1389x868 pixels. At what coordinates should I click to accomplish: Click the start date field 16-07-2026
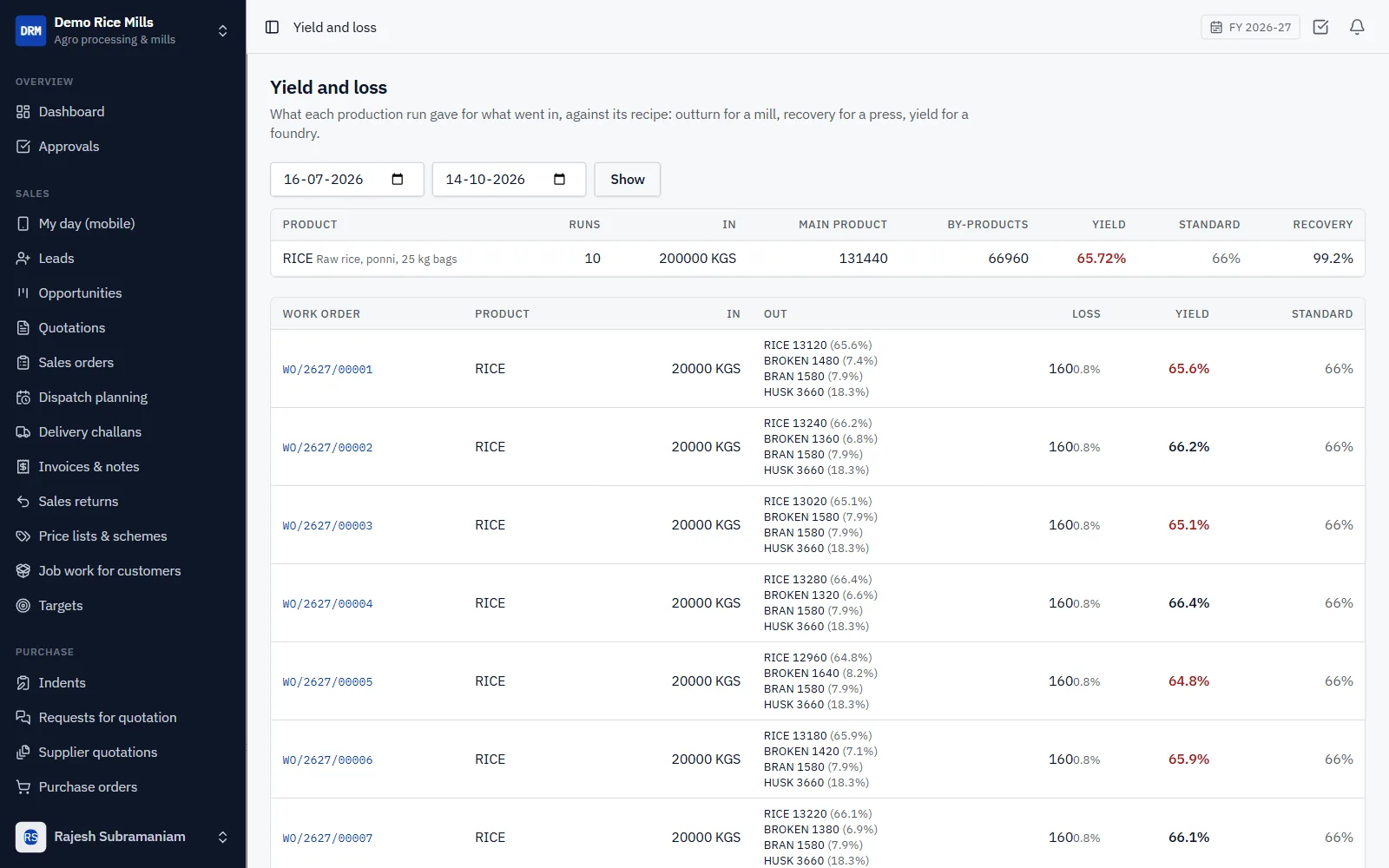[346, 180]
